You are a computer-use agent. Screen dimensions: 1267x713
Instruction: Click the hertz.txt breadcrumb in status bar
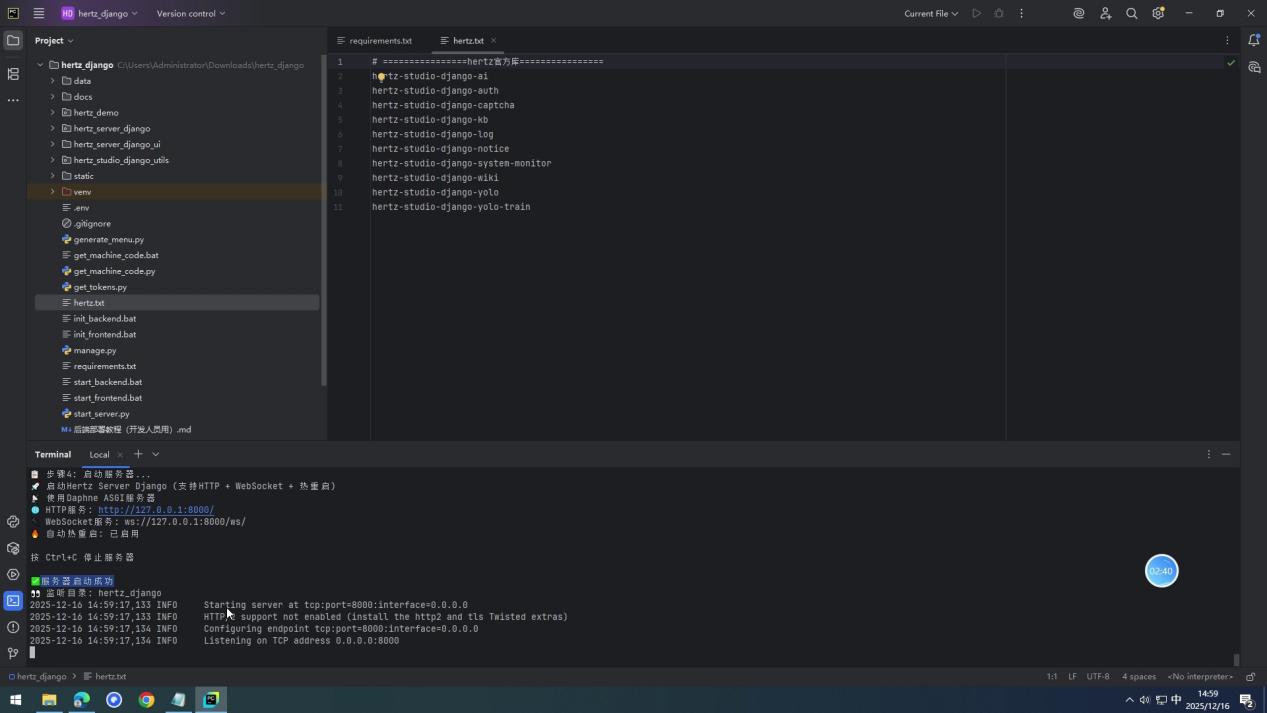coord(108,676)
